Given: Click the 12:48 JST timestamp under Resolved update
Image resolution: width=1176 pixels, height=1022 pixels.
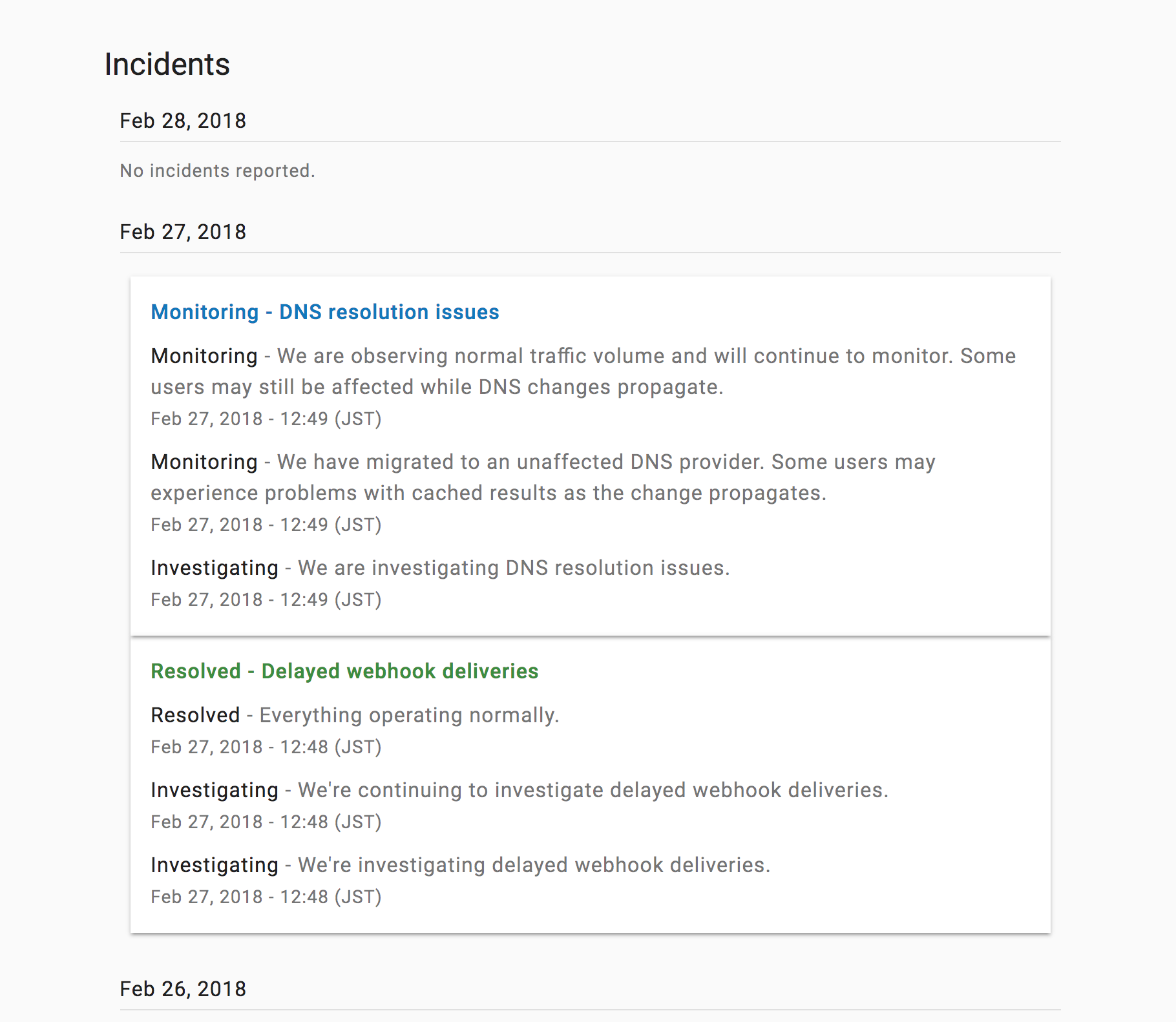Looking at the screenshot, I should tap(266, 747).
